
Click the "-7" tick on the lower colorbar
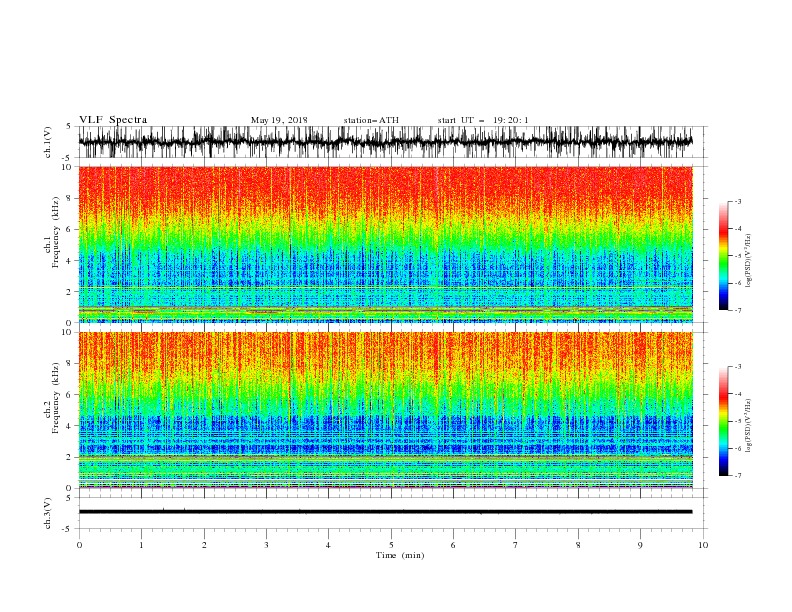(737, 476)
